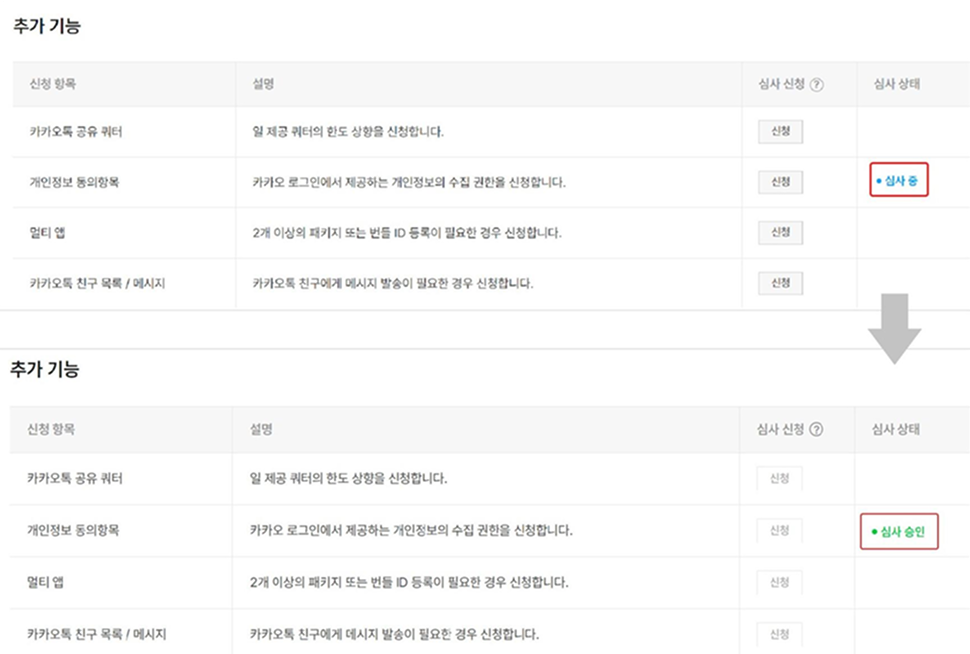Click enabled 신청 button for 카카오톡 공유 쿼터
This screenshot has width=970, height=654.
coord(781,131)
